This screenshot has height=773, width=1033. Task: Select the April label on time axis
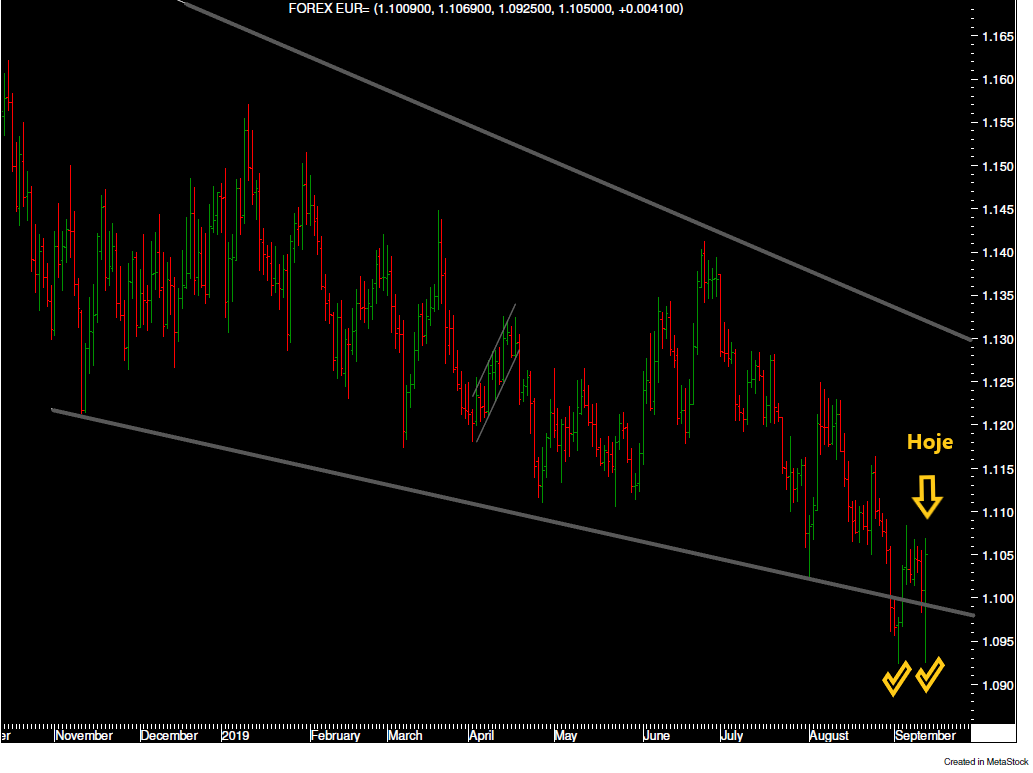point(481,735)
